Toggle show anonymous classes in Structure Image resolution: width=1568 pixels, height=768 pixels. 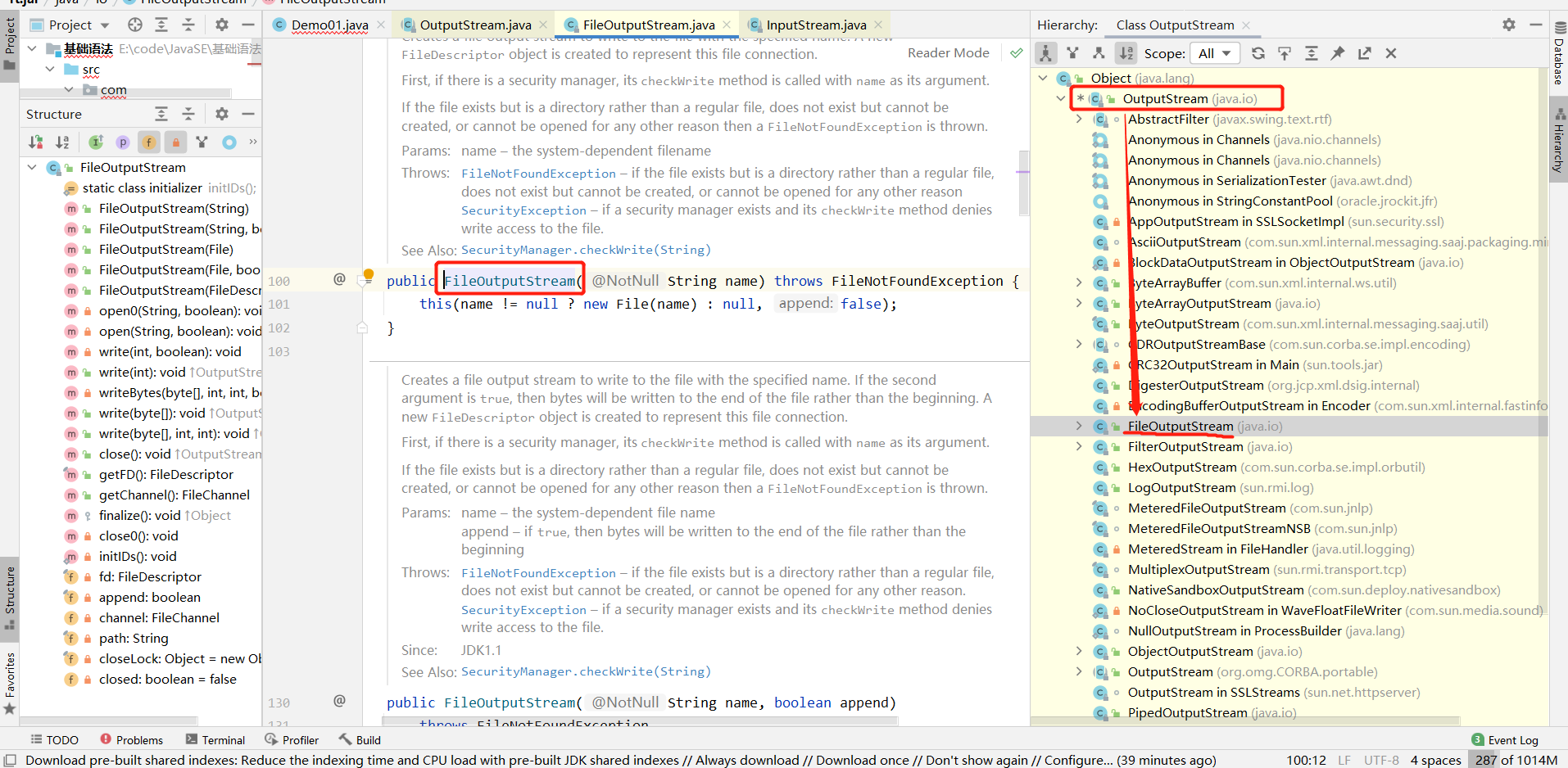(202, 142)
